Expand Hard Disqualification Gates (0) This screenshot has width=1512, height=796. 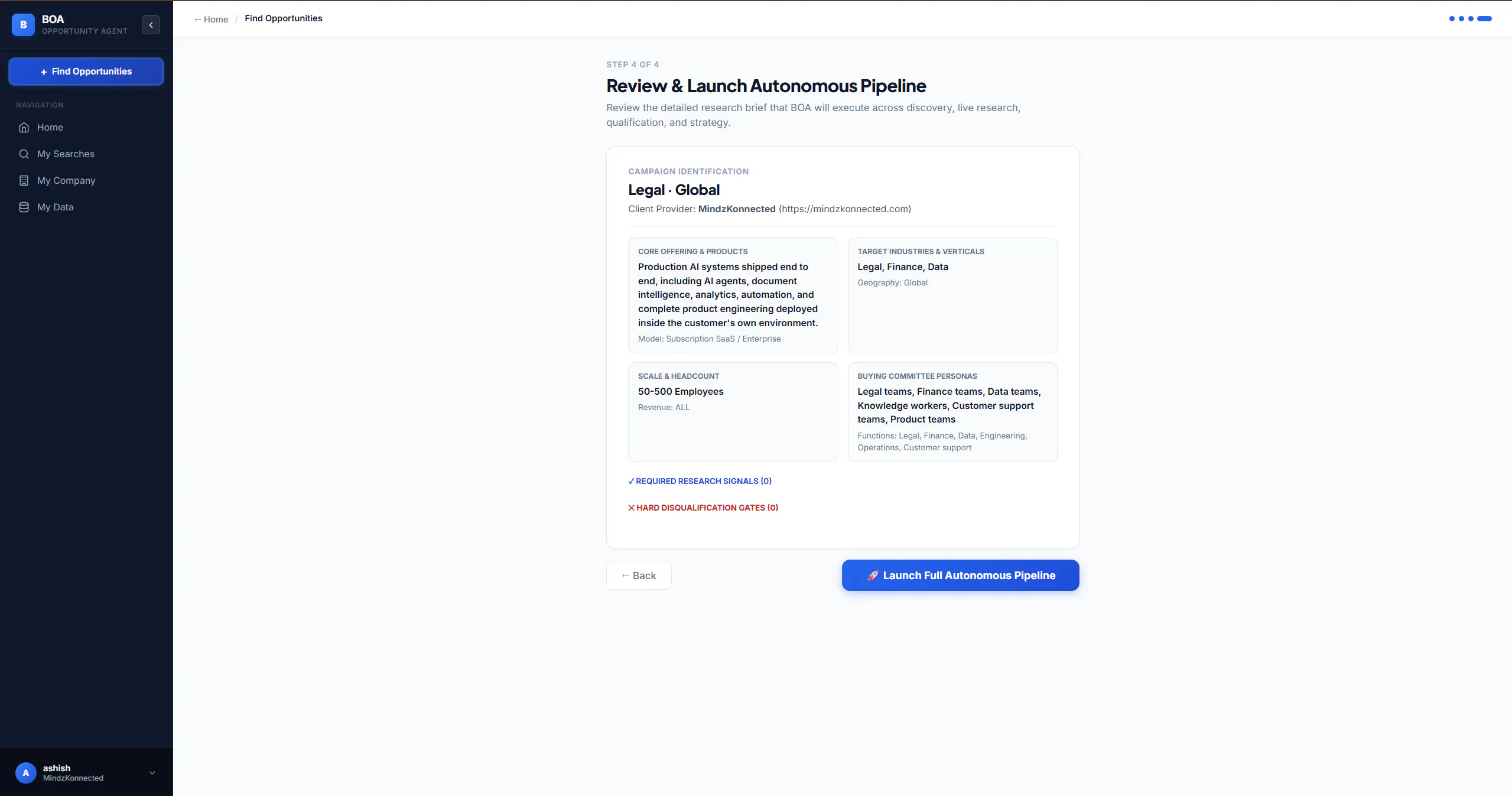pos(703,508)
